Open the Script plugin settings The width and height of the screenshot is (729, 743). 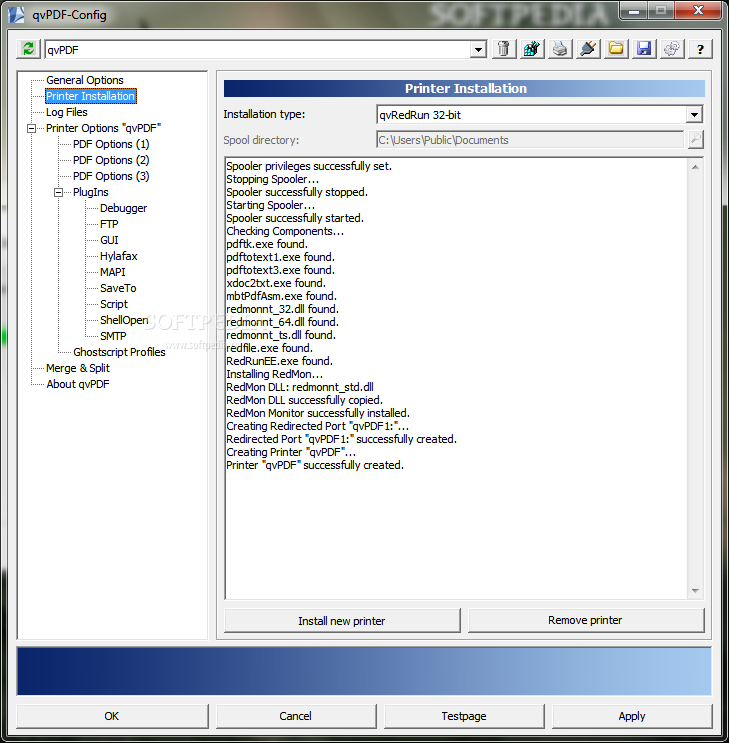tap(114, 304)
